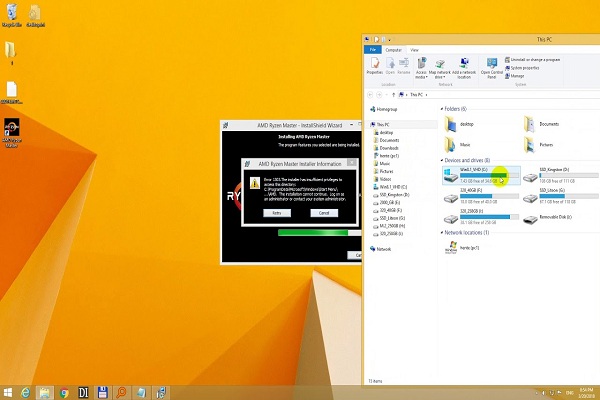600x400 pixels.
Task: Select M.2_250GB (H:) in navigation tree
Action: 389,226
